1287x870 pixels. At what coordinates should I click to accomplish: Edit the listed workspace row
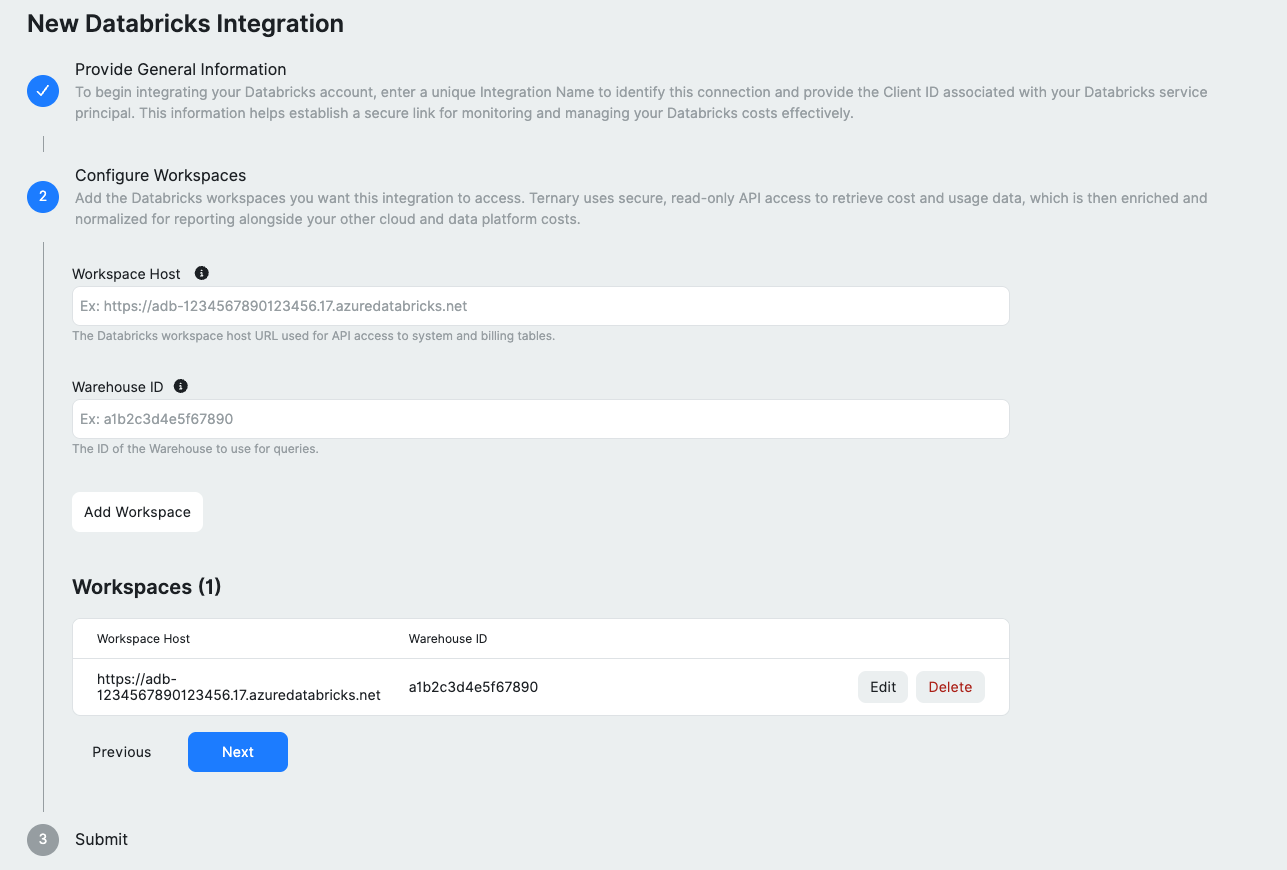click(x=883, y=687)
